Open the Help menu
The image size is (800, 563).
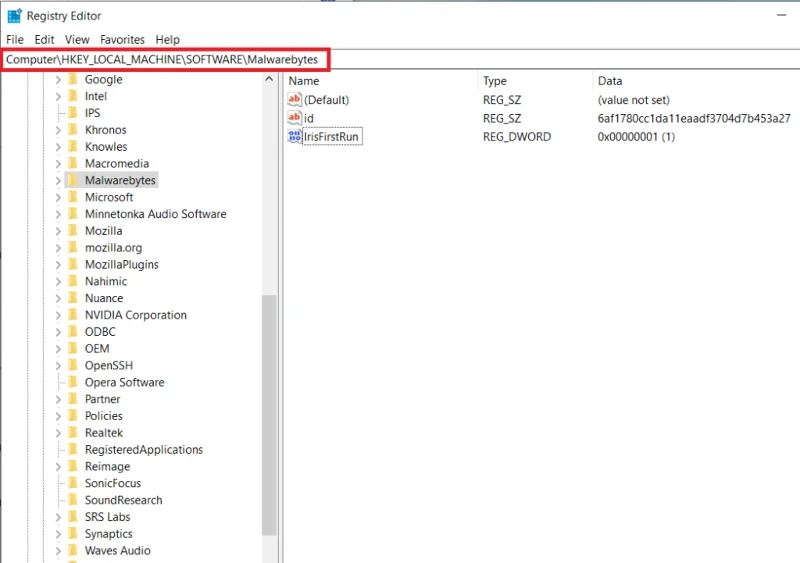tap(167, 39)
